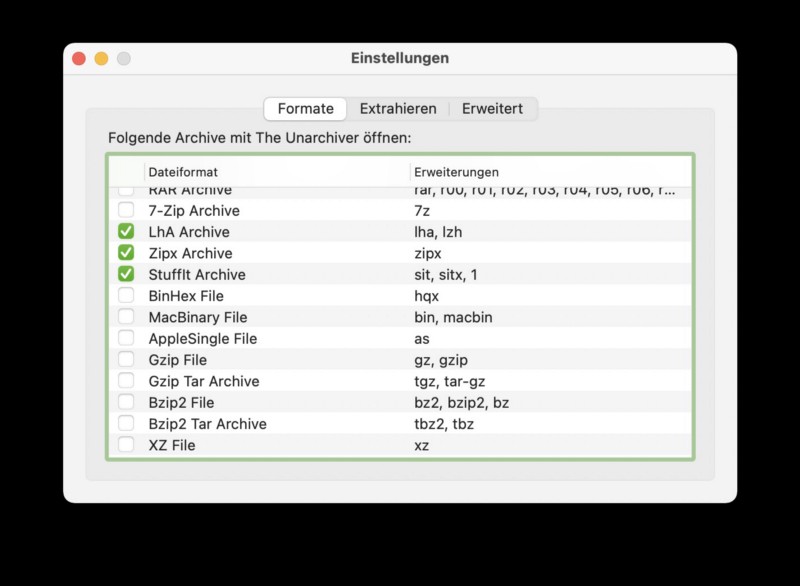Click the Erweiterungen column header
Viewport: 800px width, 586px height.
point(551,172)
